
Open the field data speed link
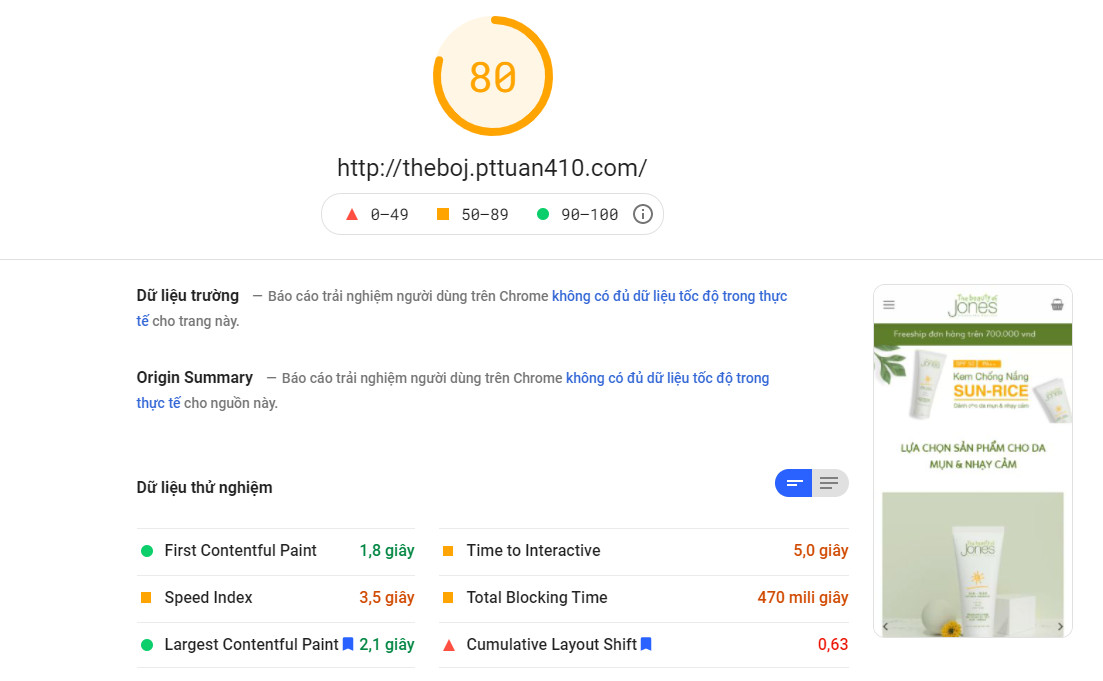pos(669,296)
